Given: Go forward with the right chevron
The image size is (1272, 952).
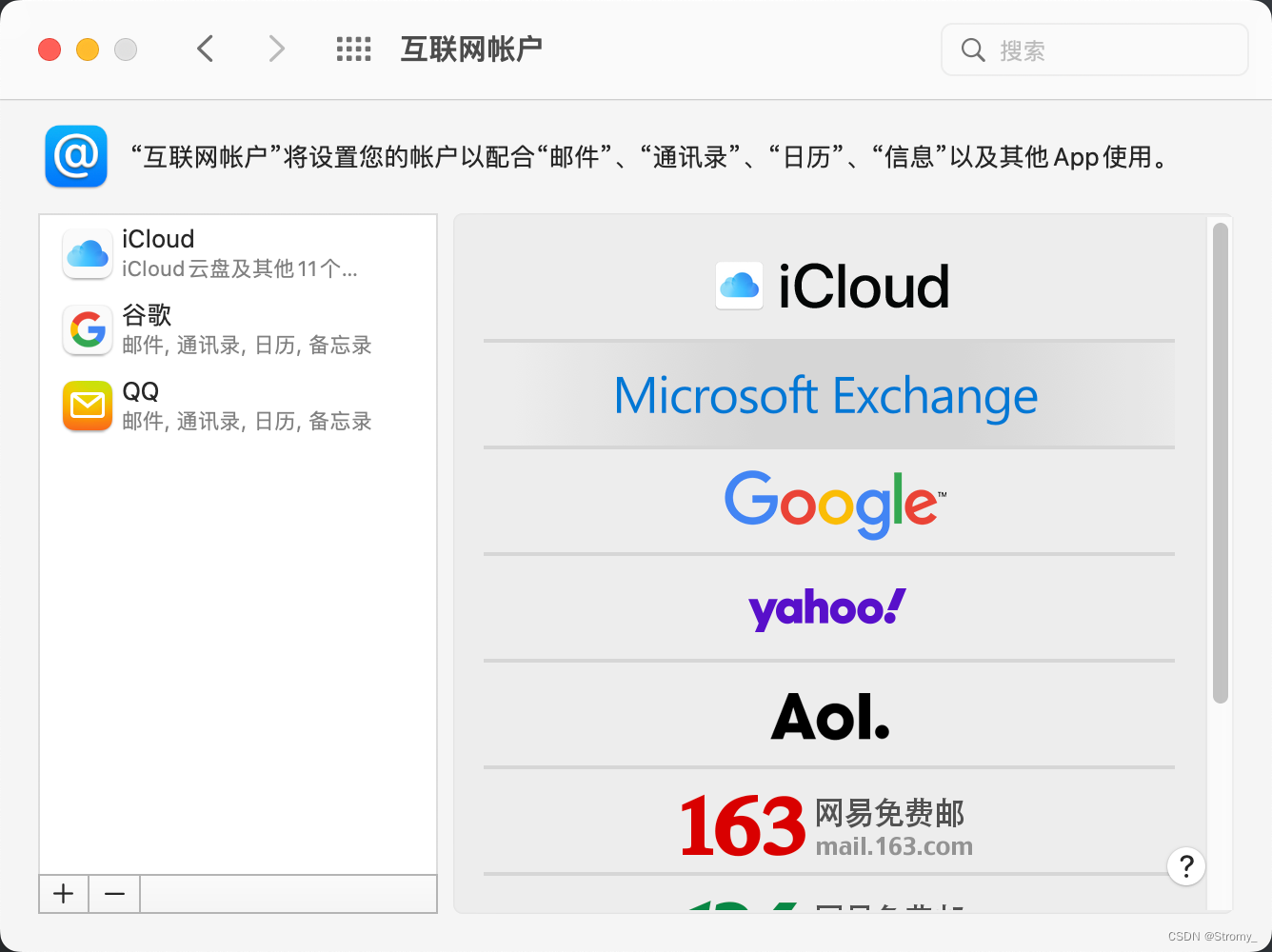Looking at the screenshot, I should pos(276,49).
